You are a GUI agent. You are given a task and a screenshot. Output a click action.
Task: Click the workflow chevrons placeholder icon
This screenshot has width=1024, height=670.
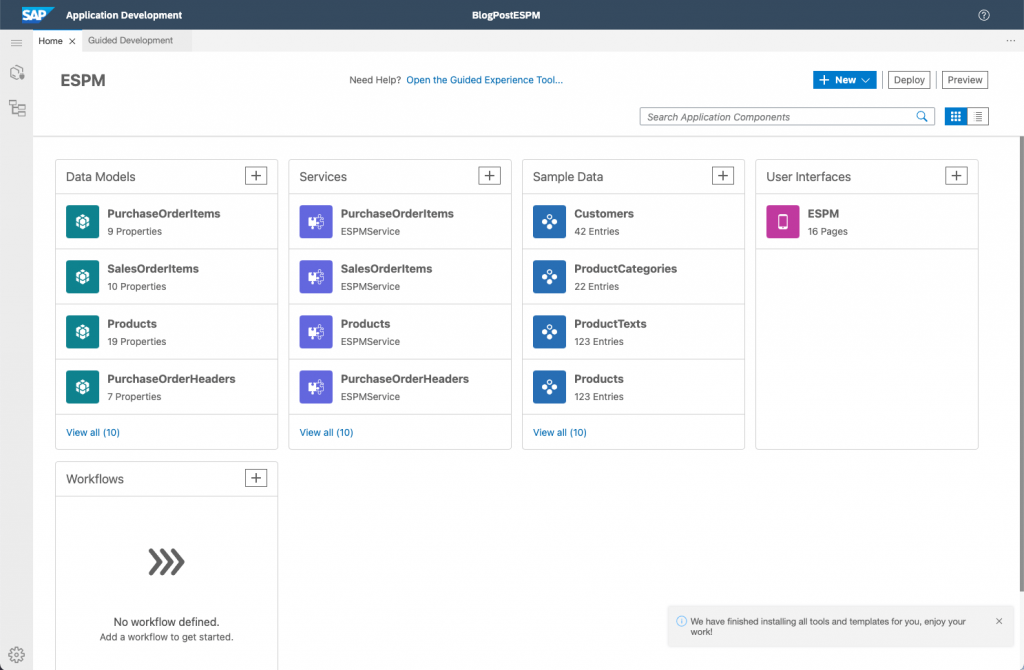pos(167,562)
